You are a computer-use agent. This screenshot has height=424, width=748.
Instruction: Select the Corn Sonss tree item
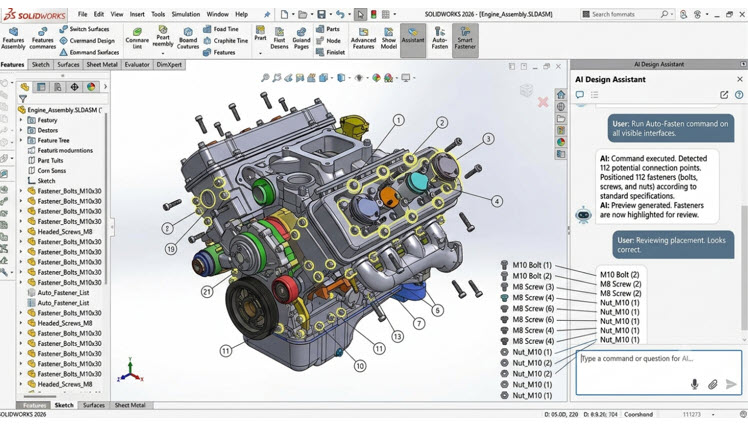(x=52, y=171)
